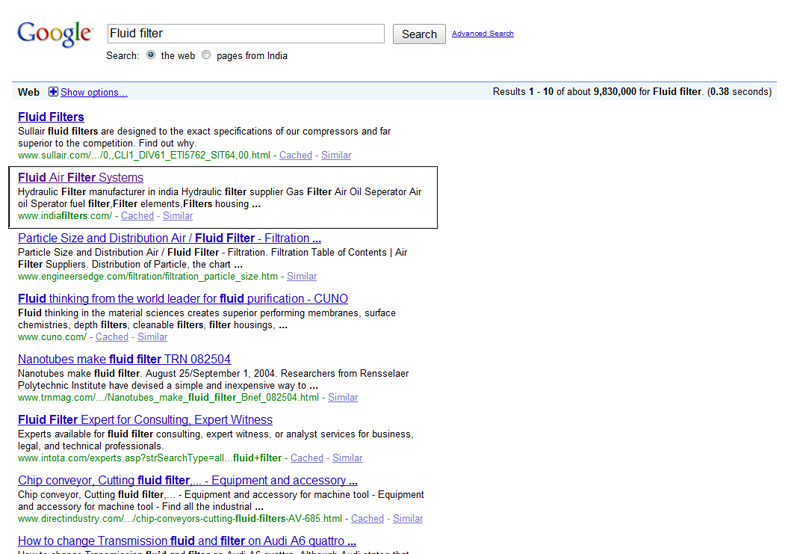Open 'Chip conveyor, Cutting fluid filter' result
The image size is (800, 554).
pyautogui.click(x=188, y=481)
